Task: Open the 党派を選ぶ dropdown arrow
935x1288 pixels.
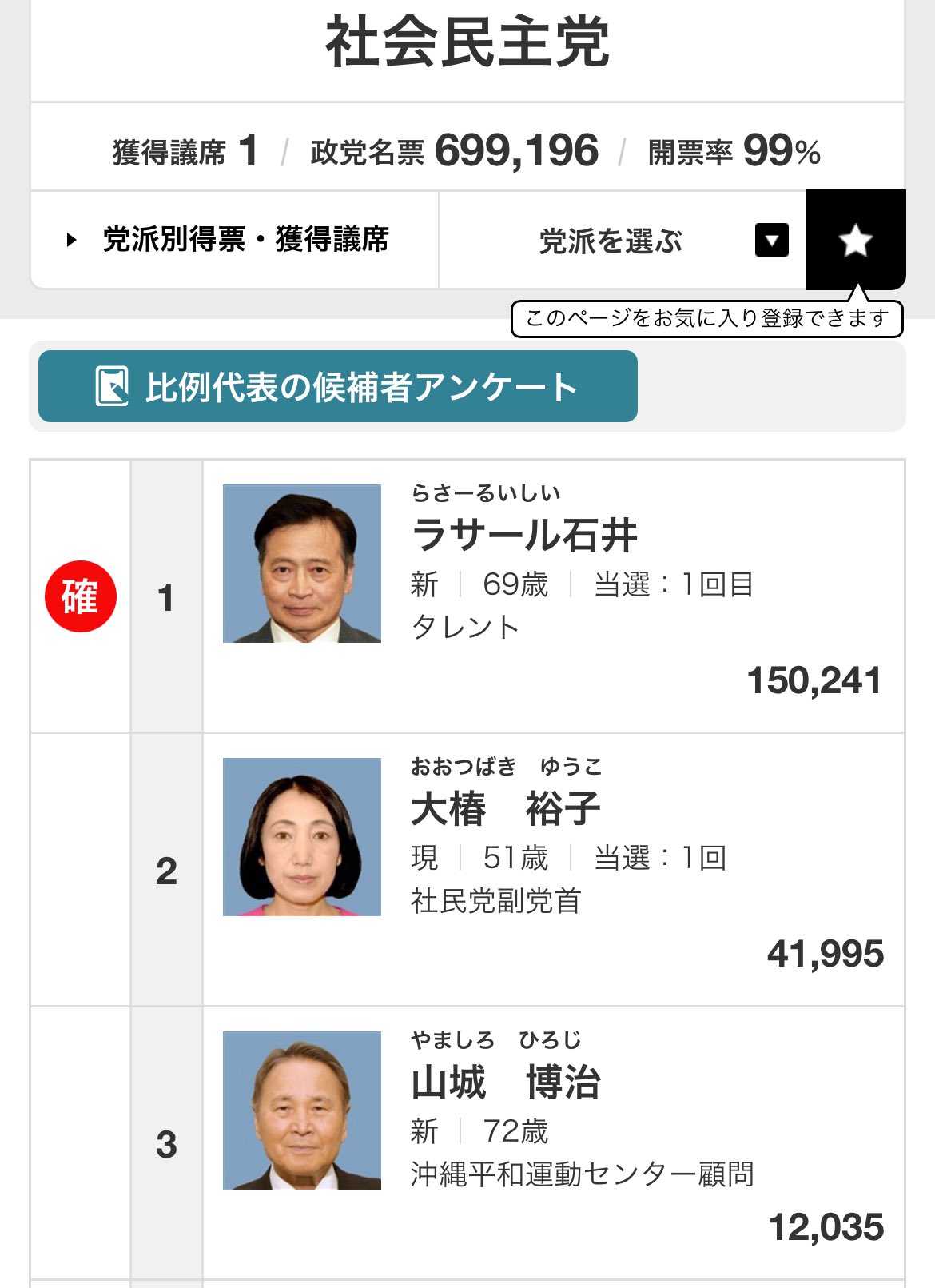Action: pos(771,240)
